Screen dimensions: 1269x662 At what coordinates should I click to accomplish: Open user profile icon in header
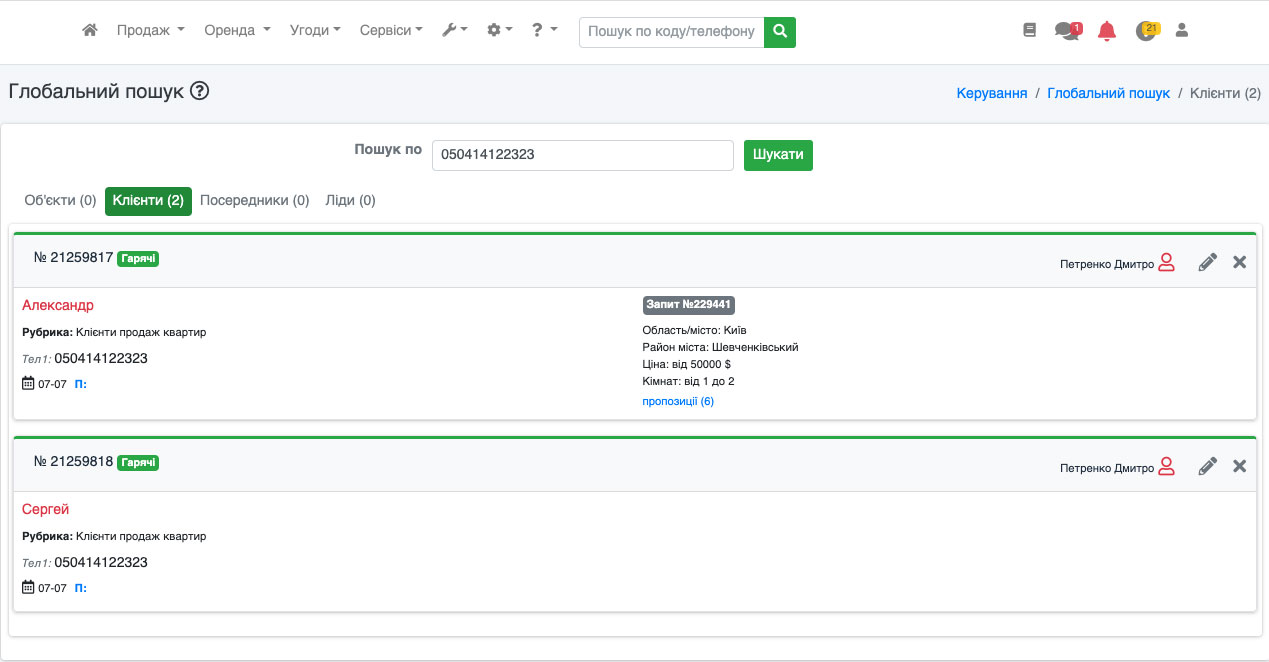click(x=1182, y=31)
